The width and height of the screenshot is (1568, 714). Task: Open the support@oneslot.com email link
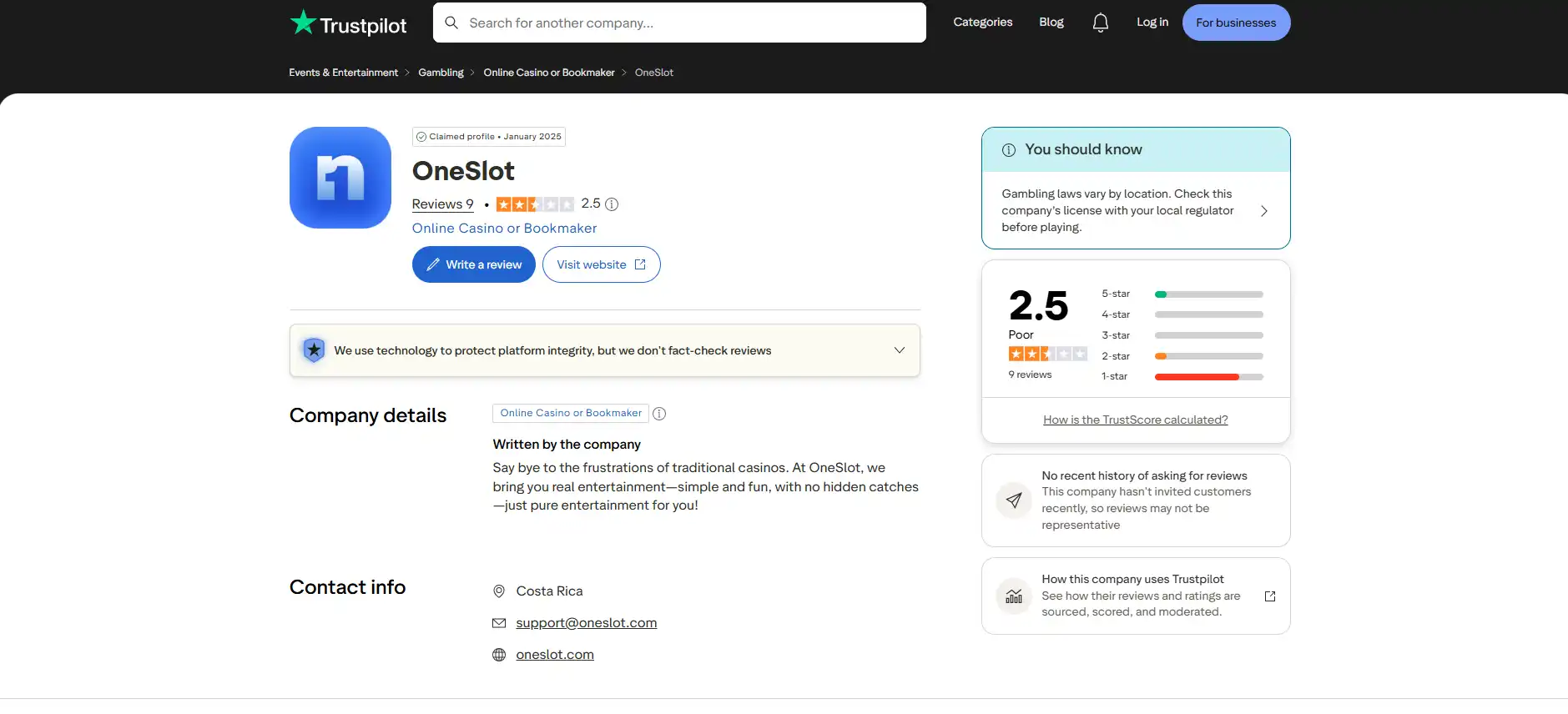coord(587,623)
